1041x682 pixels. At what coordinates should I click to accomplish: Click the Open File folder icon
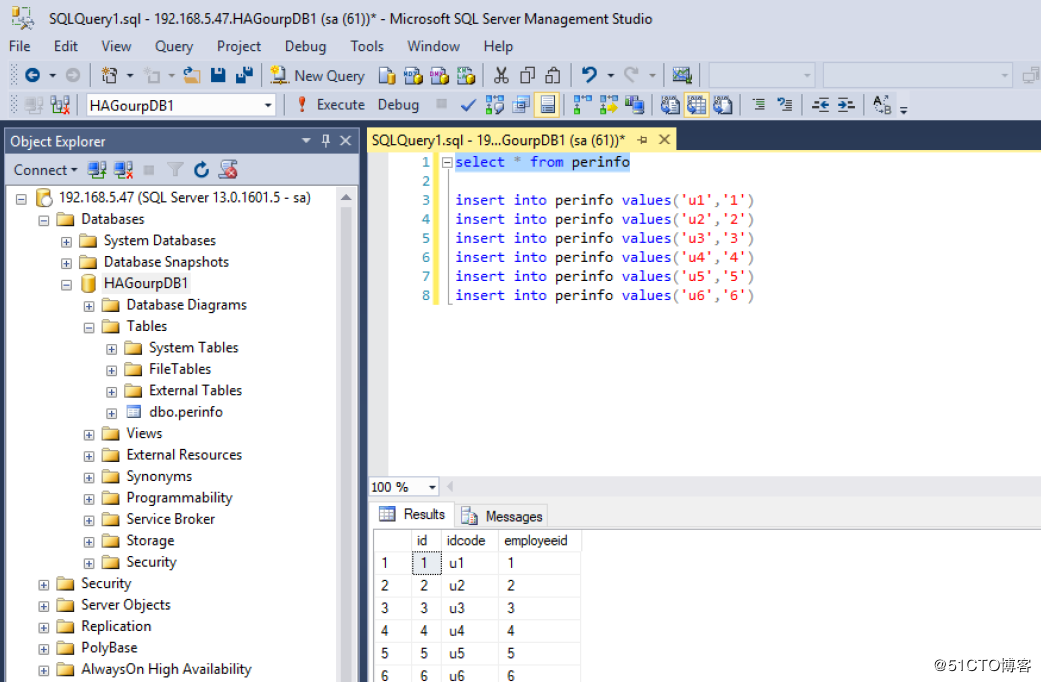[192, 76]
